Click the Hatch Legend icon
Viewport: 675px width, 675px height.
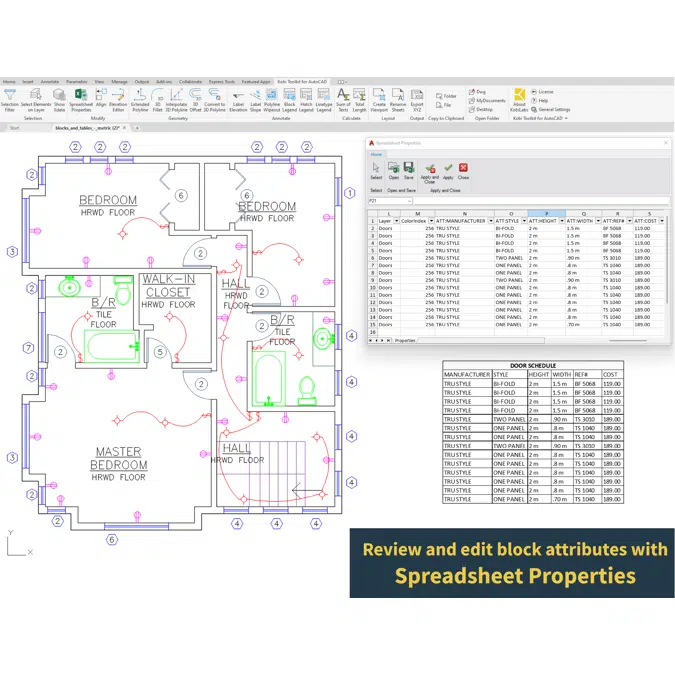pyautogui.click(x=306, y=98)
